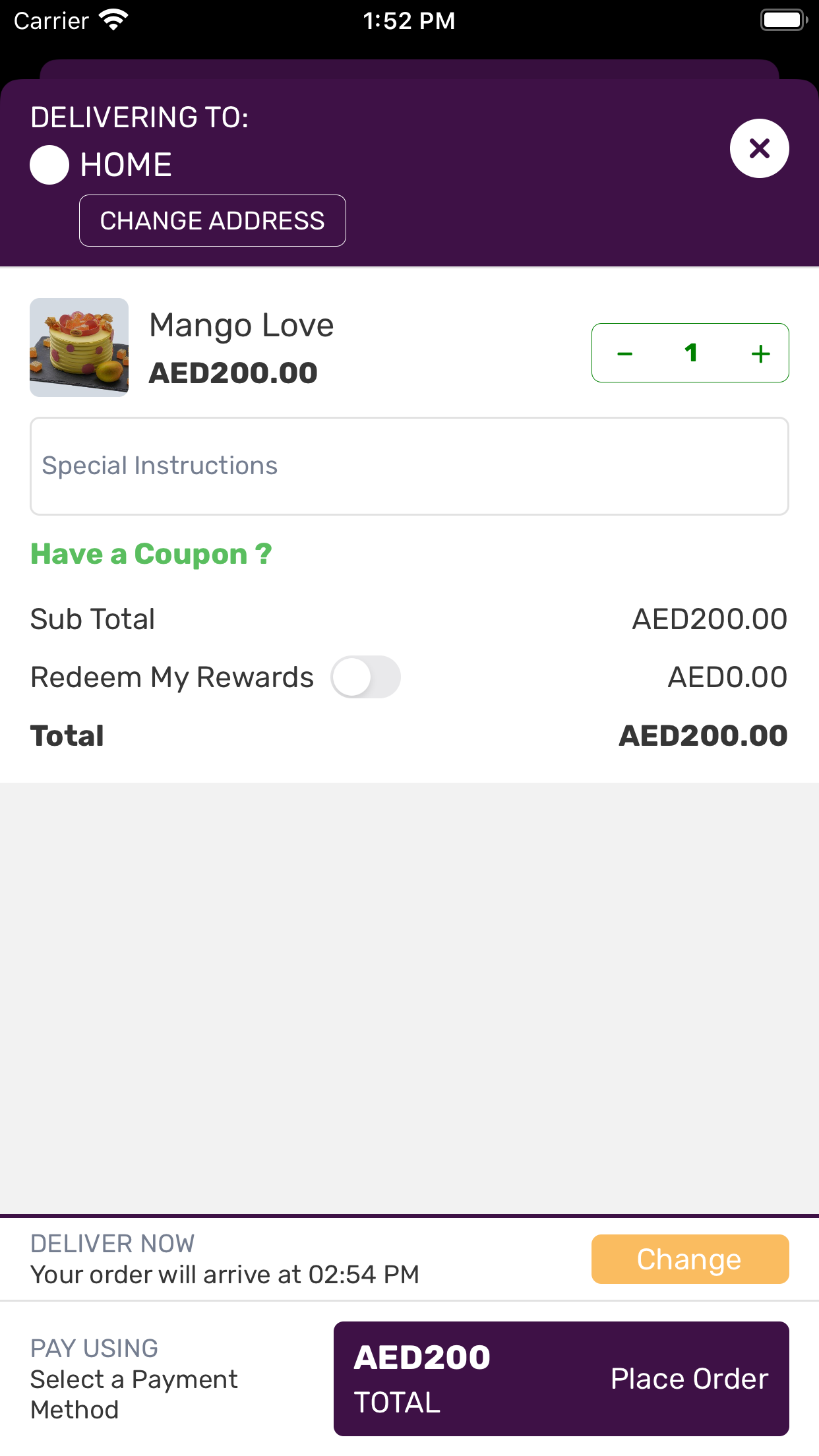Tap the Mango Love cake thumbnail

tap(79, 348)
